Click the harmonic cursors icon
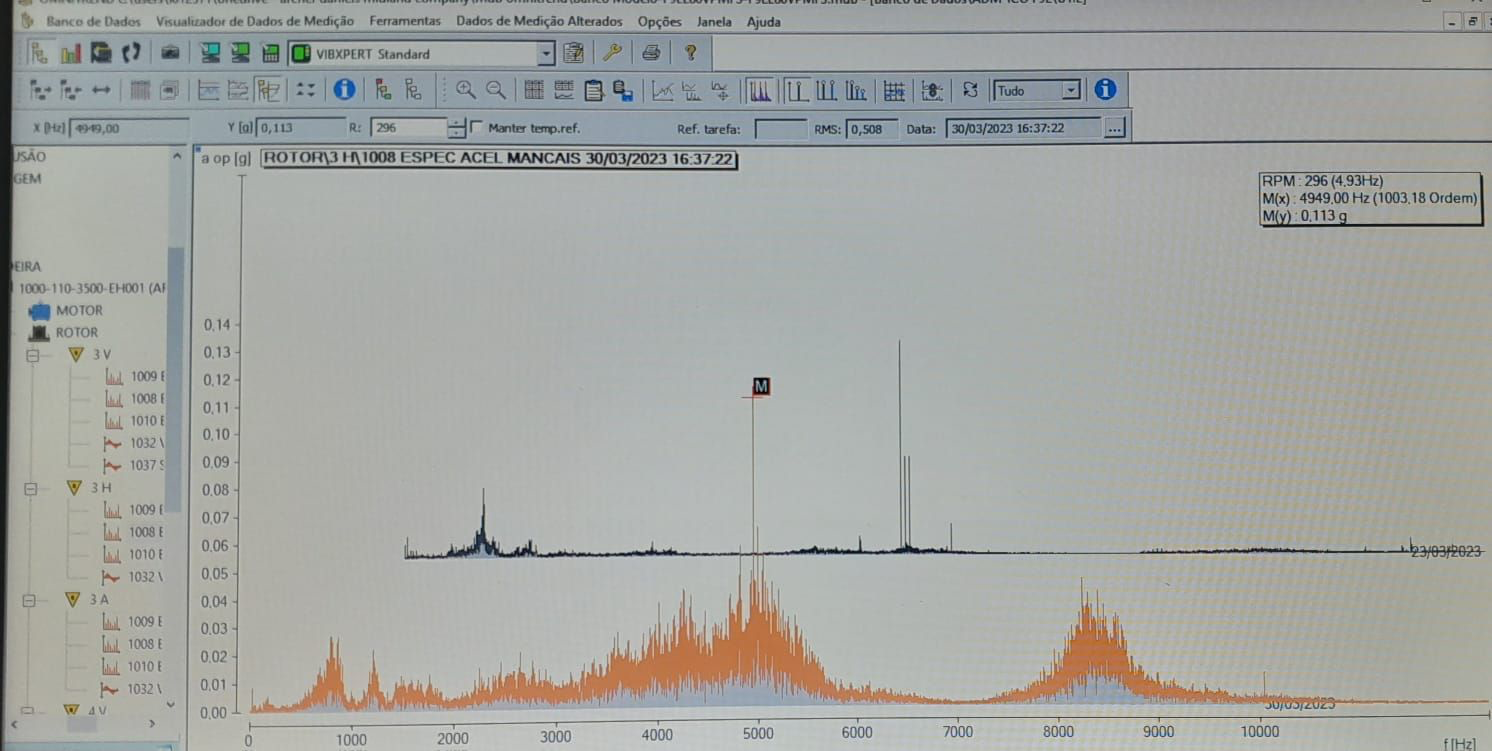Viewport: 1492px width, 751px height. coord(856,90)
